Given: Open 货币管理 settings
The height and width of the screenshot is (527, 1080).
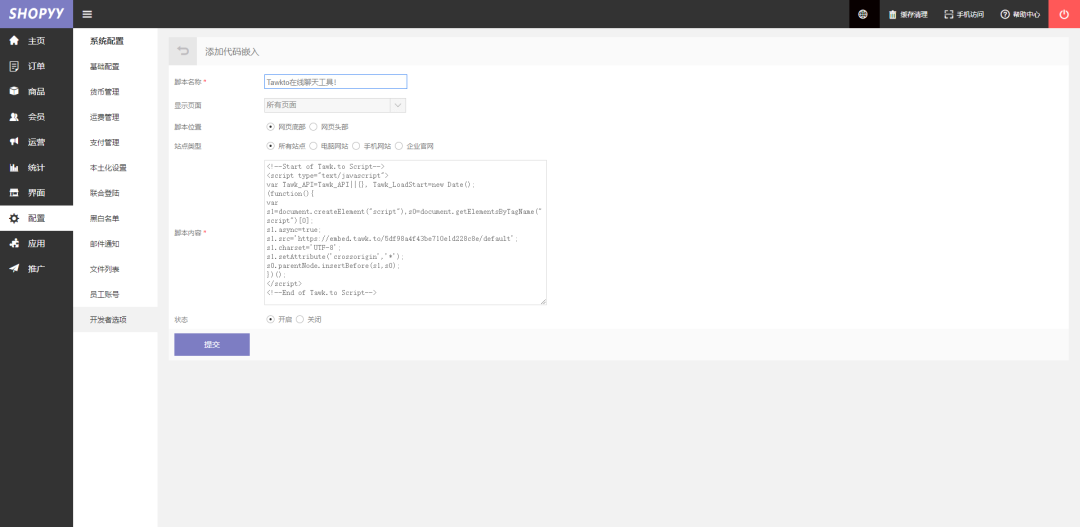Looking at the screenshot, I should point(105,92).
